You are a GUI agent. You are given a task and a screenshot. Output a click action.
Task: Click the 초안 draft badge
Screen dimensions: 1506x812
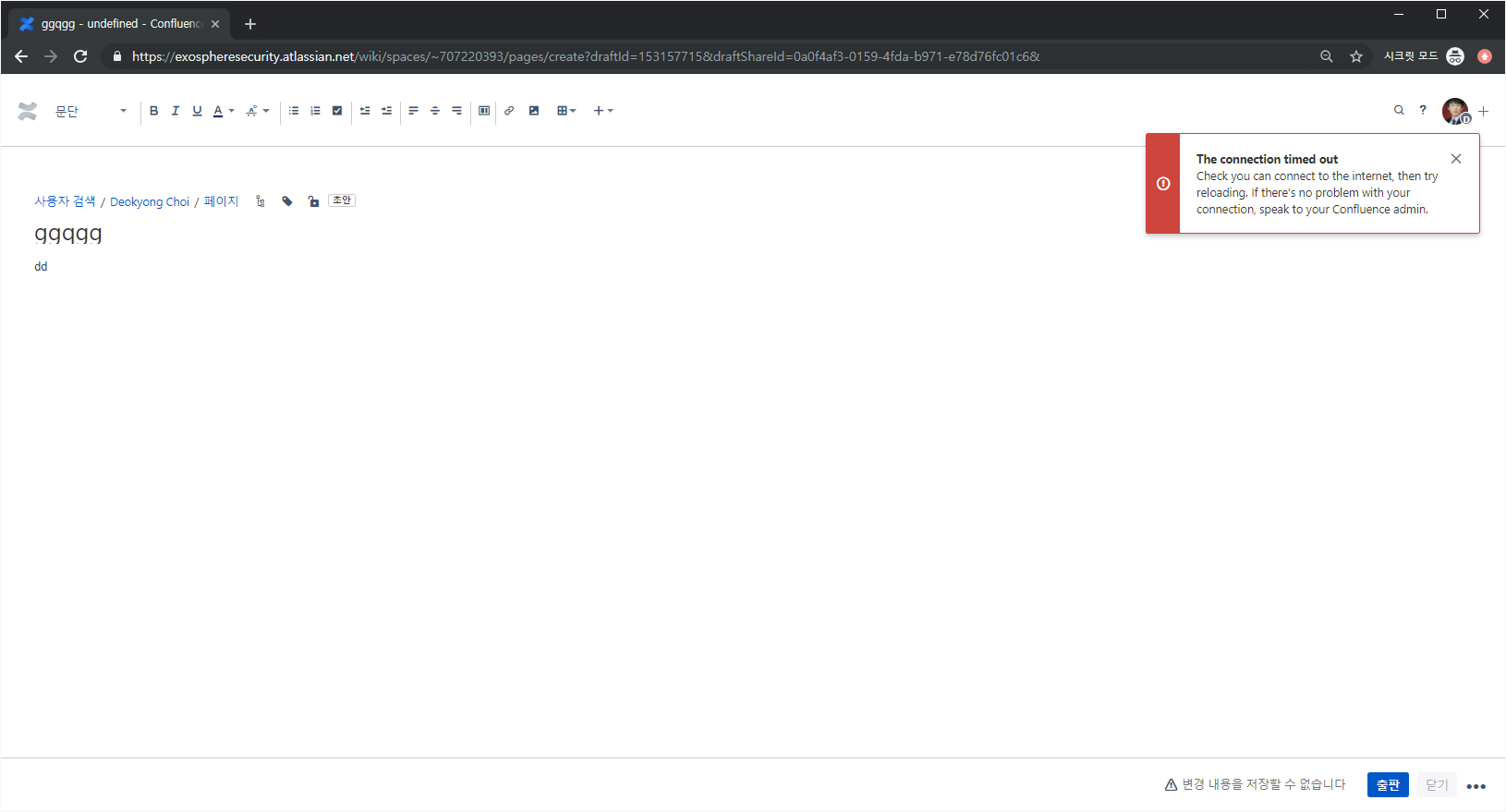pyautogui.click(x=342, y=200)
